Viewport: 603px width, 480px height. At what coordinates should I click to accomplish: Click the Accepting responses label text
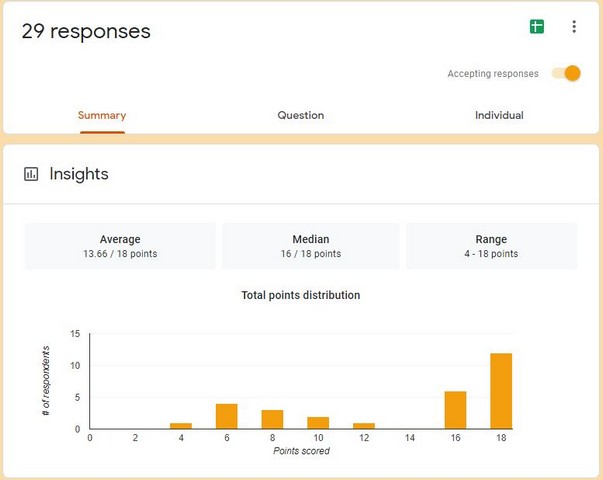(492, 74)
